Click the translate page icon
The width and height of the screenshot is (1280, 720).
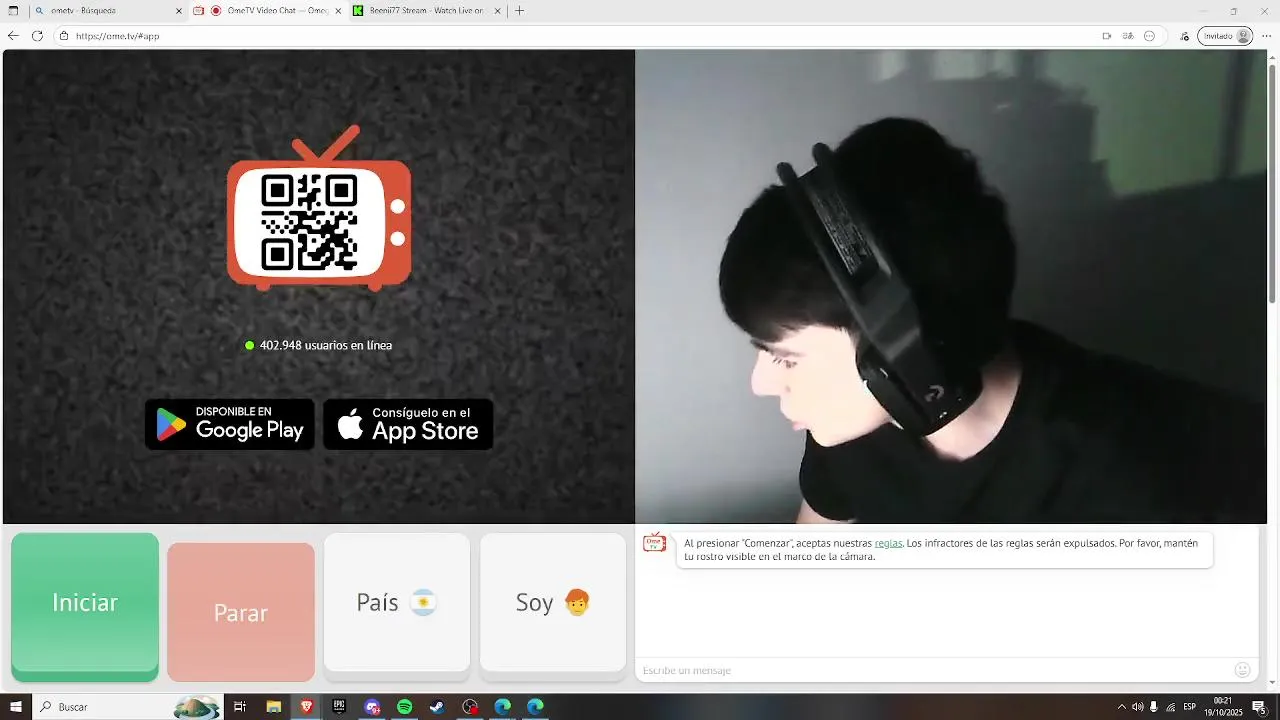coord(1128,36)
